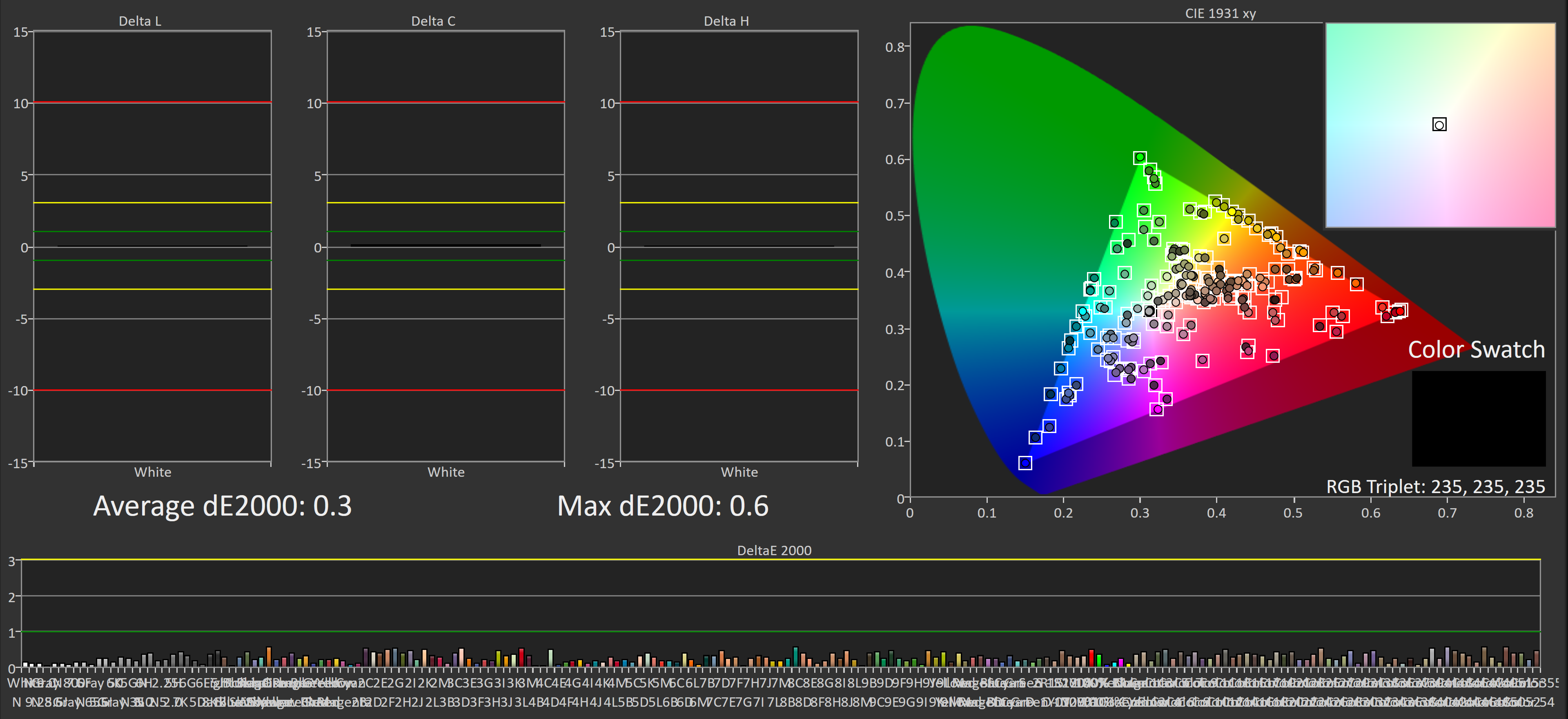
Task: Click the pure green bar in DeltaE 2000 chart
Action: point(1099,661)
